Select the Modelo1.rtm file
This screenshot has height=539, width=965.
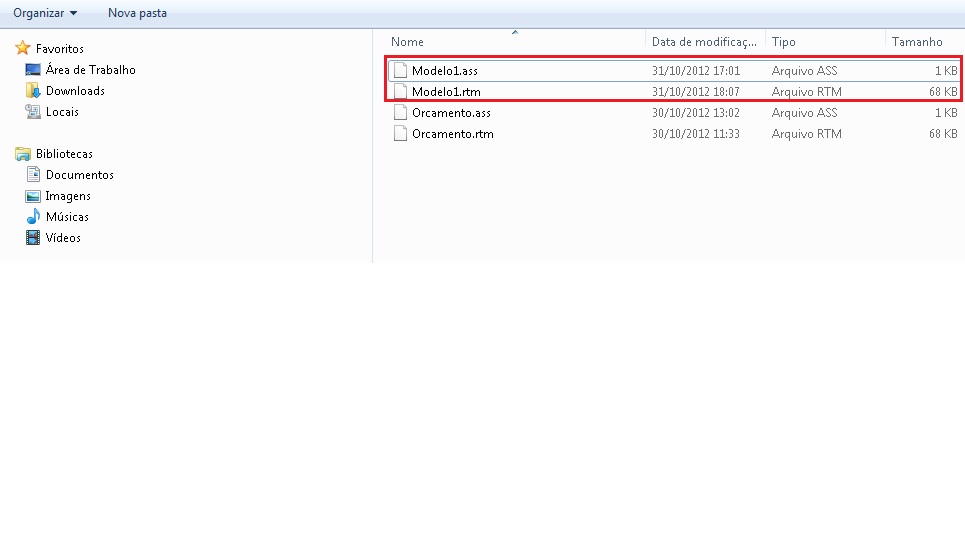[x=675, y=92]
